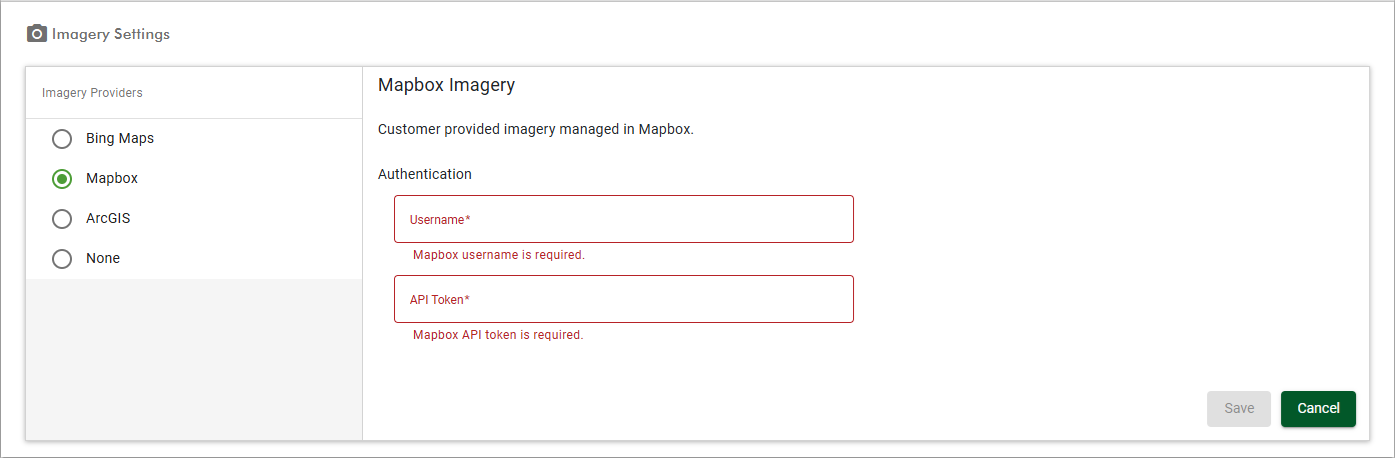Image resolution: width=1395 pixels, height=458 pixels.
Task: Click the 'Mapbox API token is required' error
Action: (x=498, y=335)
